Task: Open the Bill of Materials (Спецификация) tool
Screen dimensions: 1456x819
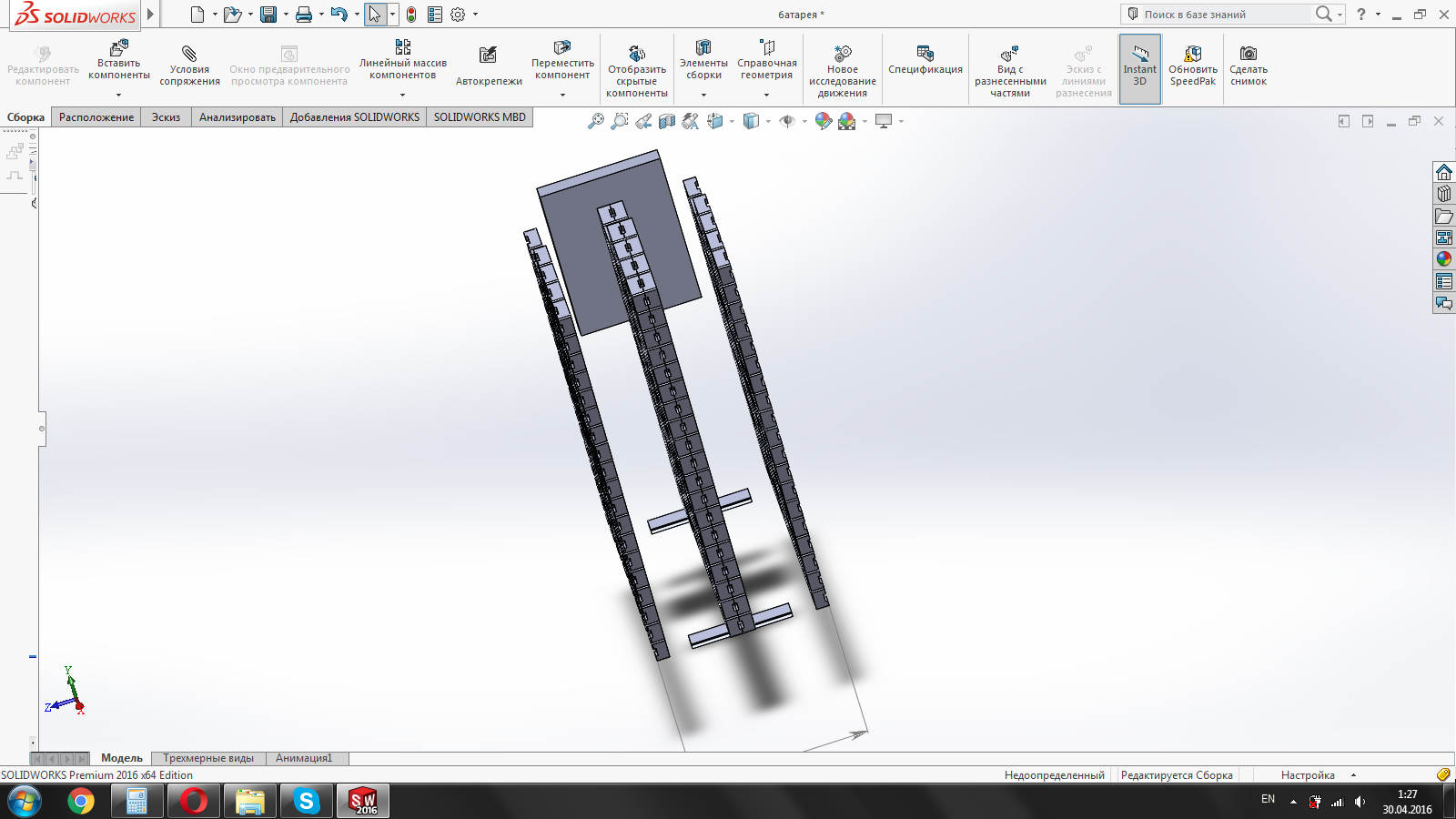Action: click(x=925, y=54)
